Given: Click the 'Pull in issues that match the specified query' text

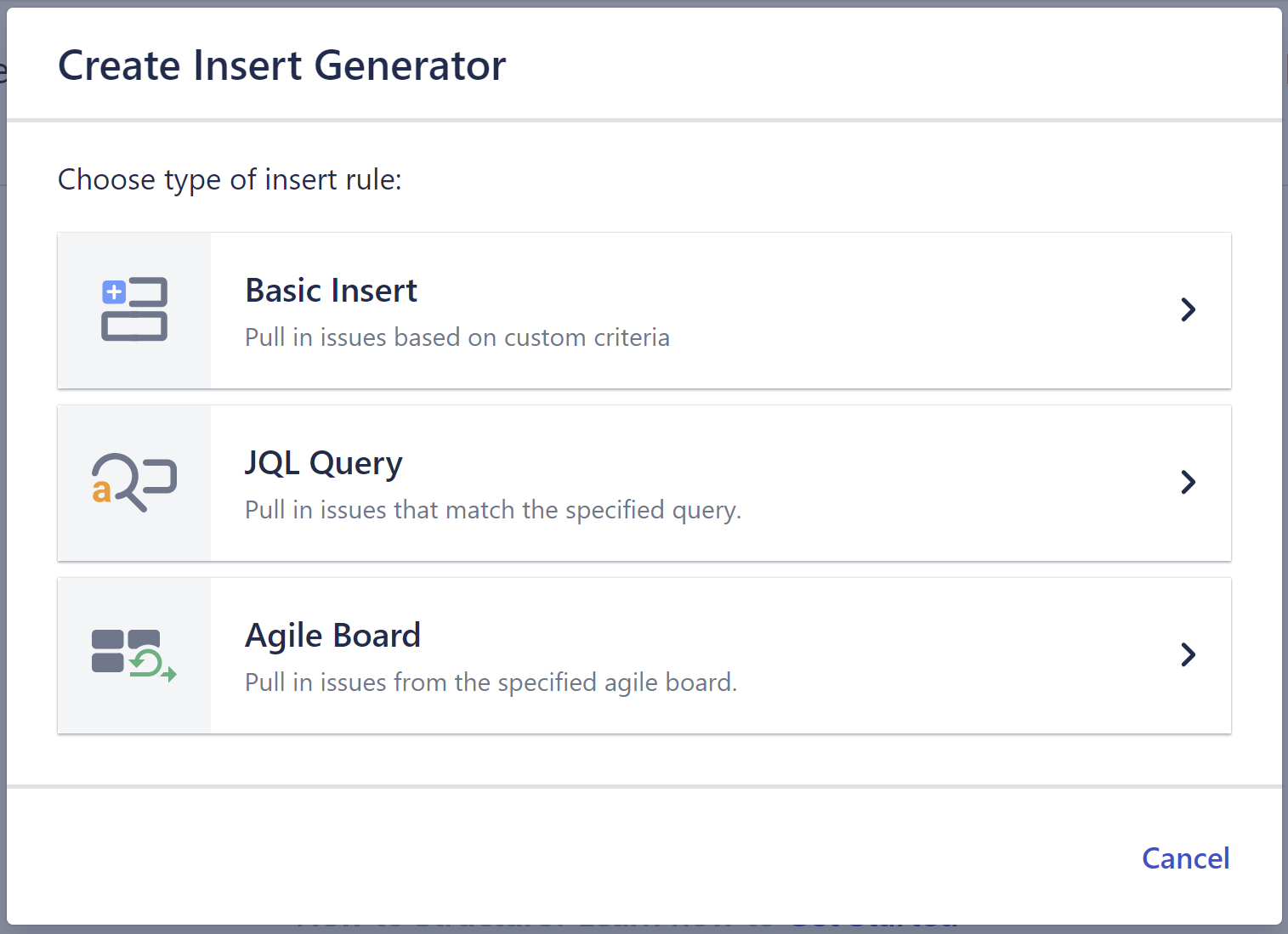Looking at the screenshot, I should [x=493, y=510].
